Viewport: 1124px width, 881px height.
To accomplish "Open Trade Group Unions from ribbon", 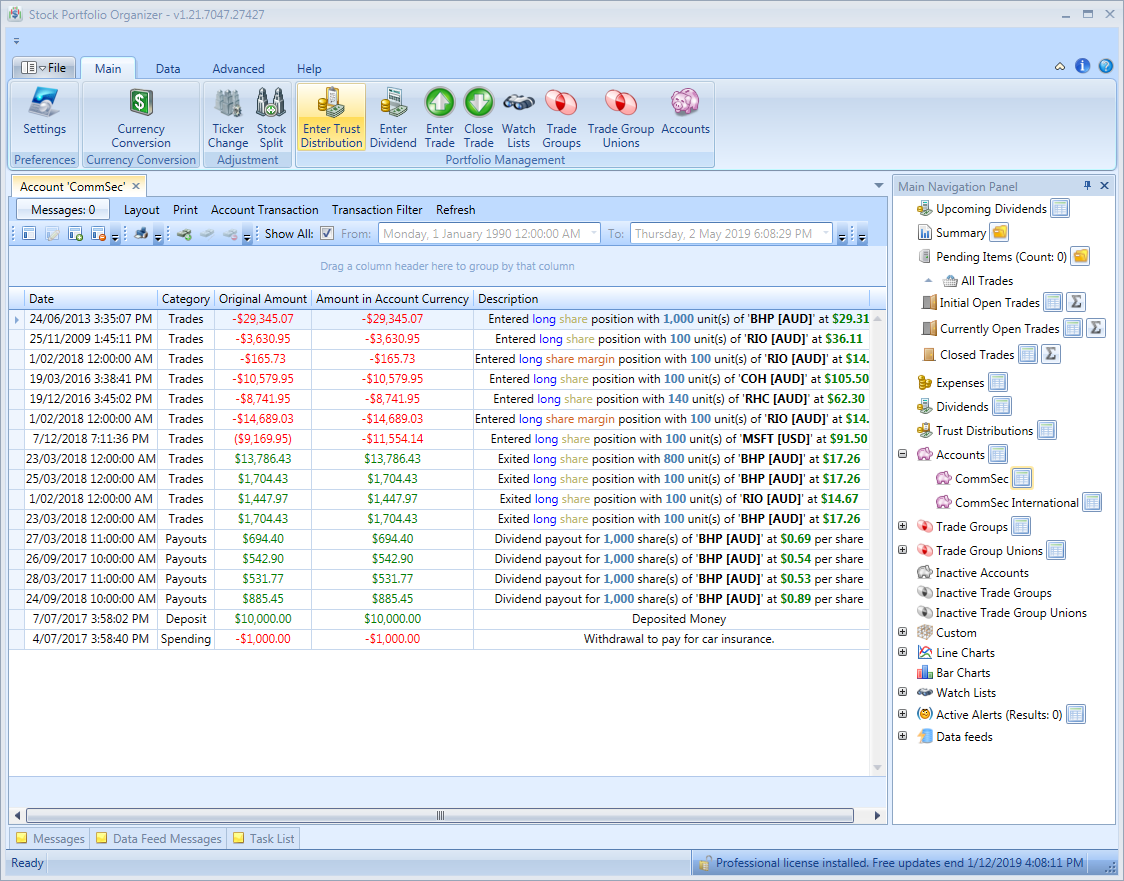I will click(x=621, y=117).
